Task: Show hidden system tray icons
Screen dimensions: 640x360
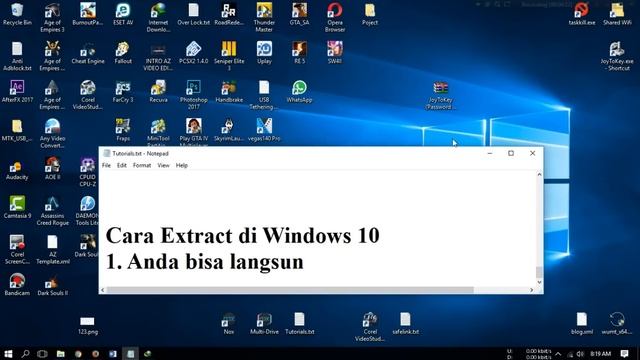Action: pos(558,354)
